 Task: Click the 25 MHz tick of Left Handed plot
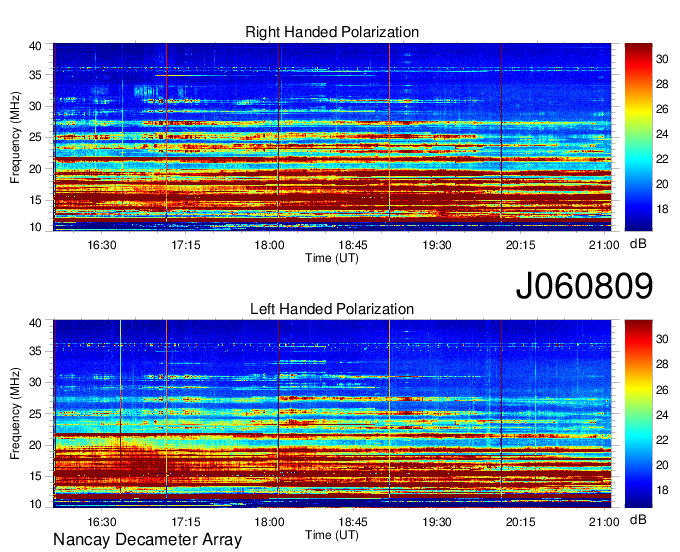pos(36,414)
